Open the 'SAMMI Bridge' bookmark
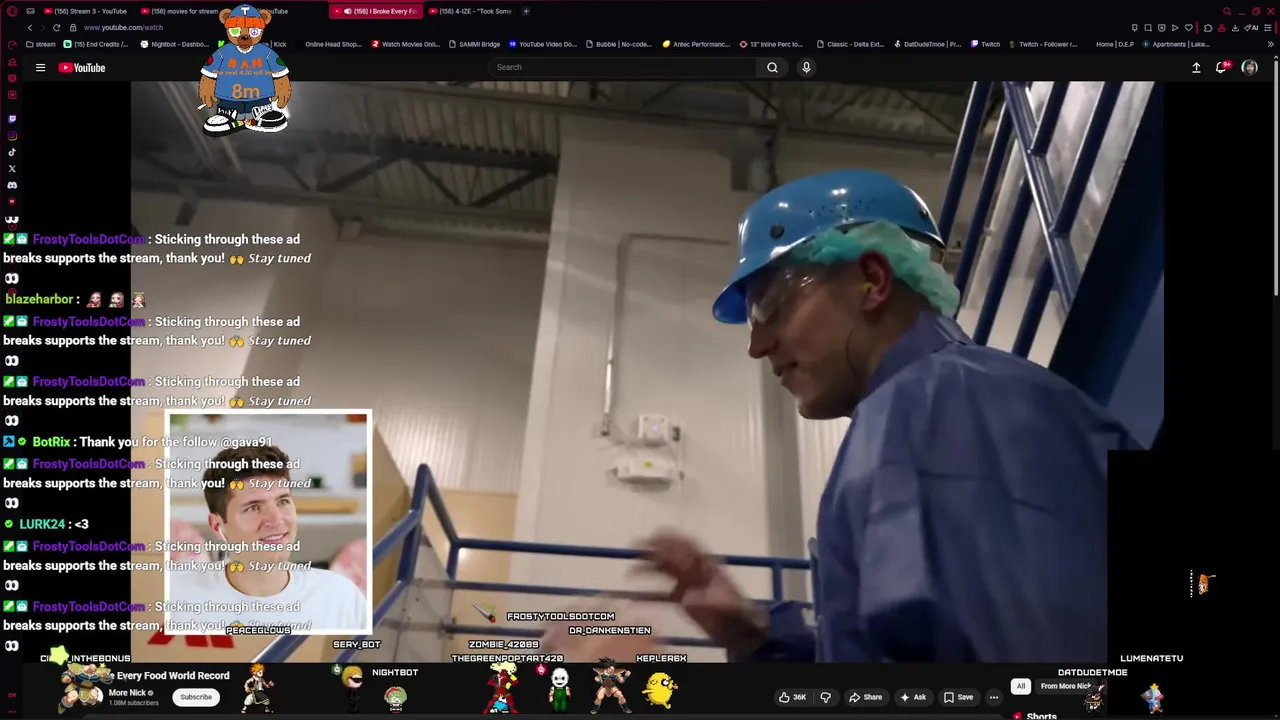This screenshot has width=1280, height=720. (x=474, y=44)
